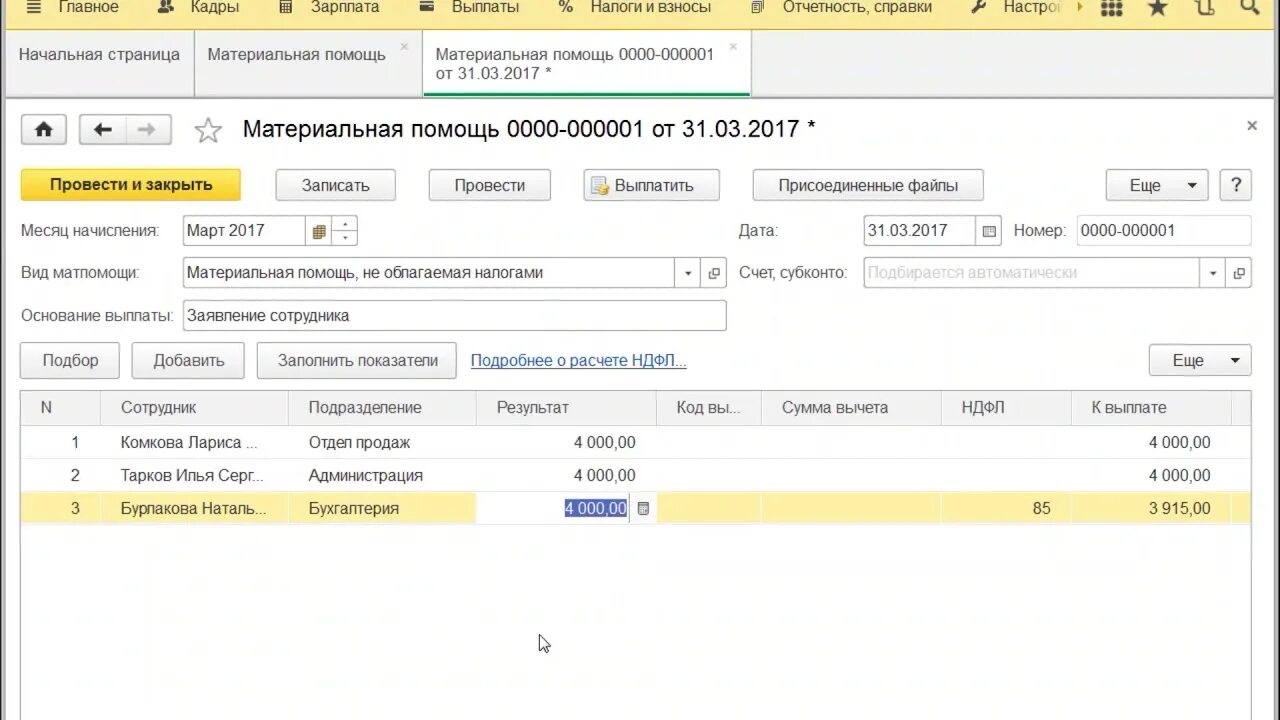
Task: Click Результат column header
Action: tap(566, 408)
